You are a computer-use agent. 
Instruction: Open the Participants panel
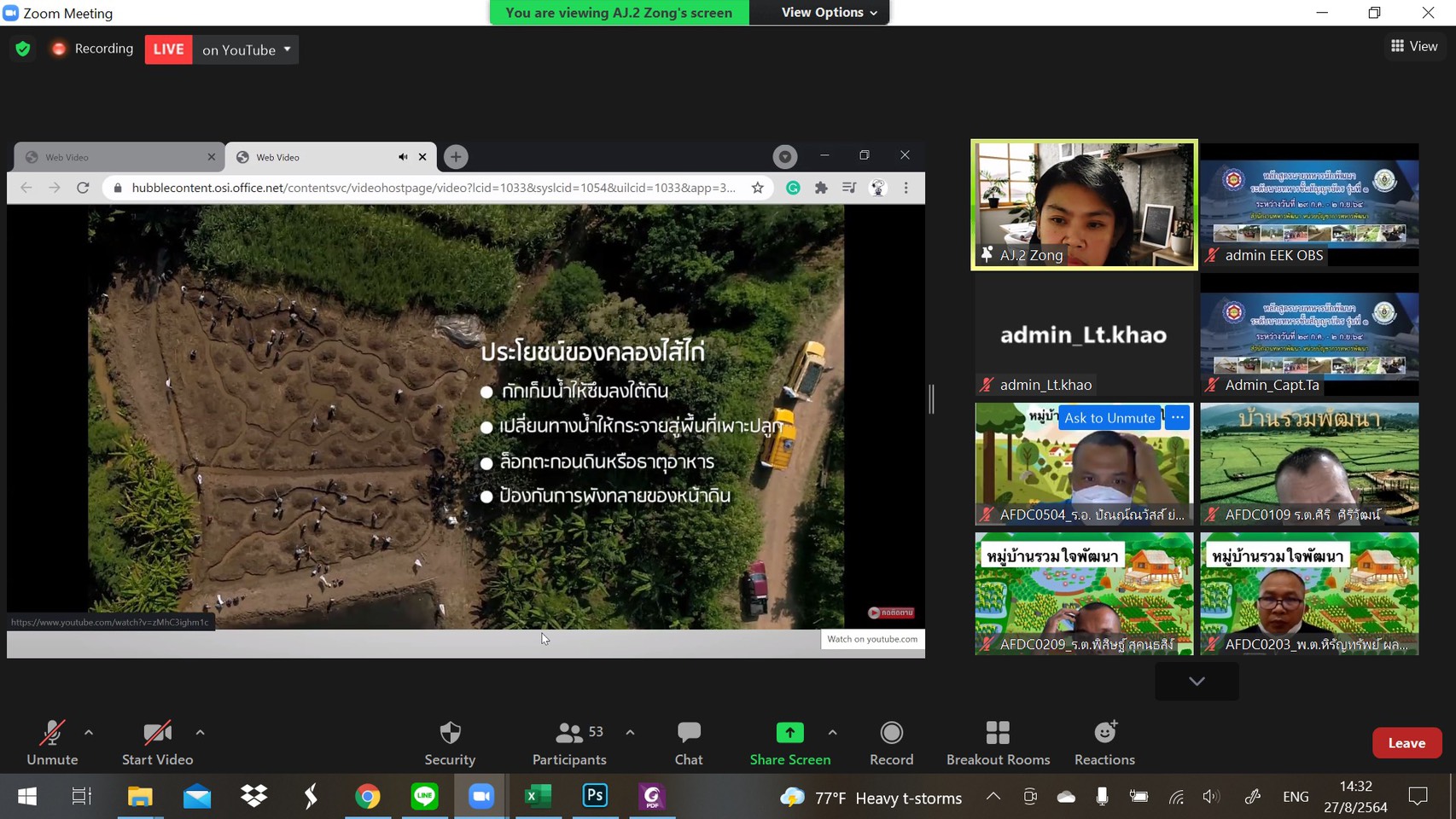569,743
